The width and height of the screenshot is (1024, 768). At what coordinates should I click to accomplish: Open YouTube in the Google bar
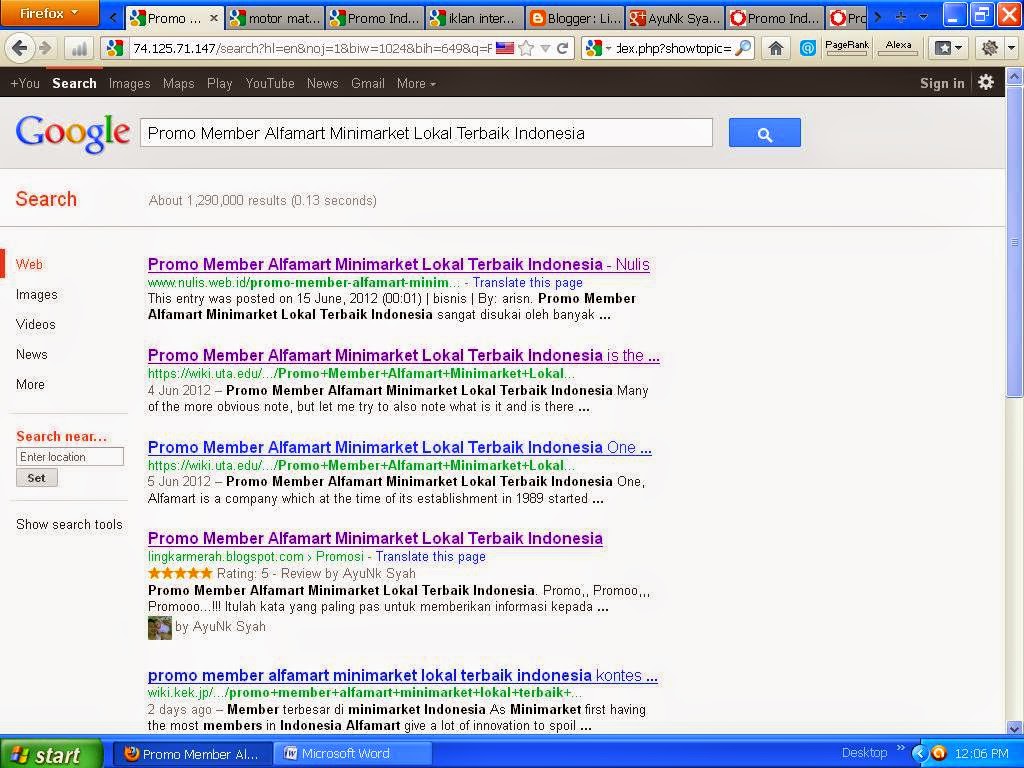(270, 83)
